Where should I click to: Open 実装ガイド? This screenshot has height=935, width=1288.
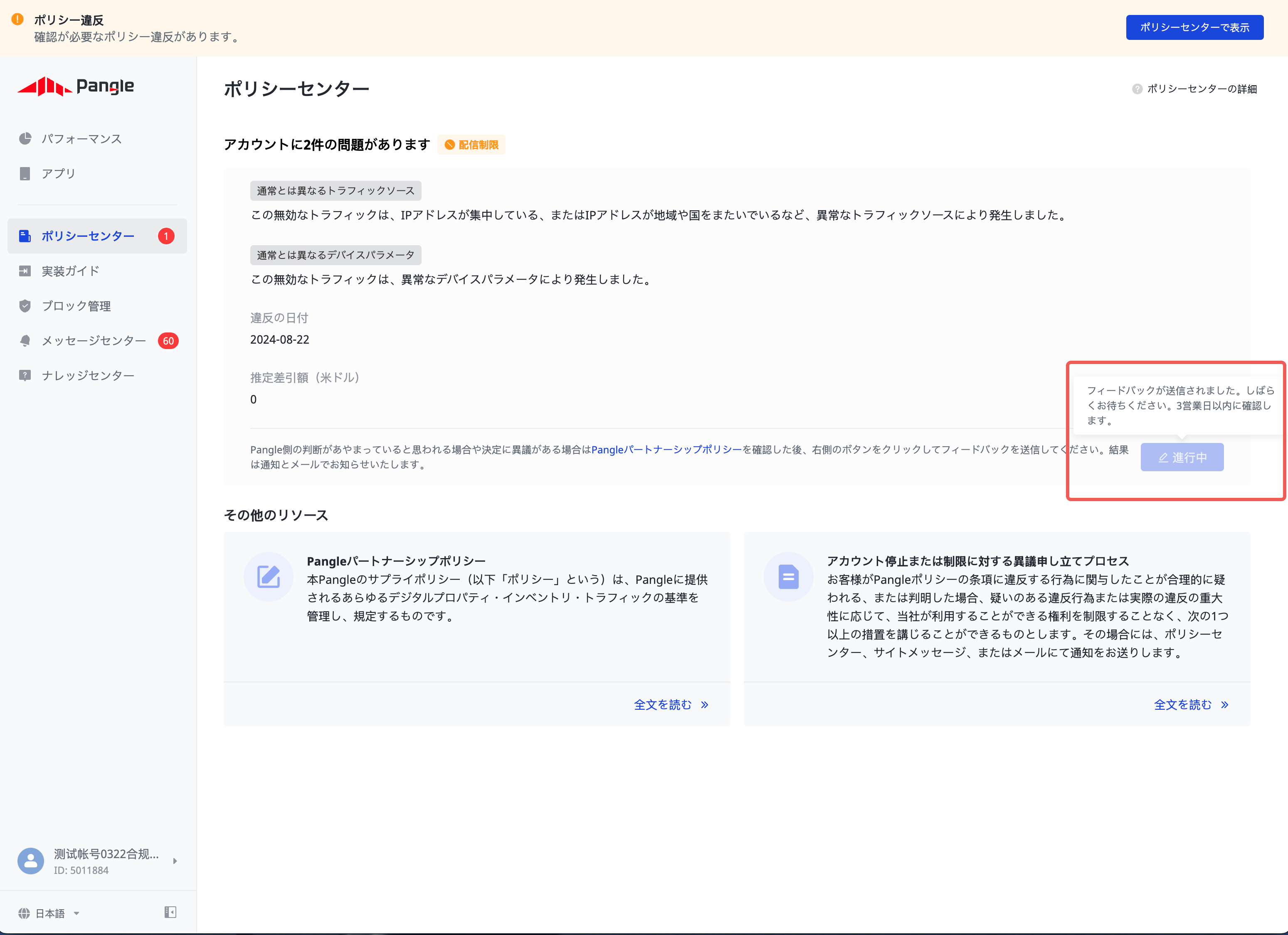(x=97, y=271)
